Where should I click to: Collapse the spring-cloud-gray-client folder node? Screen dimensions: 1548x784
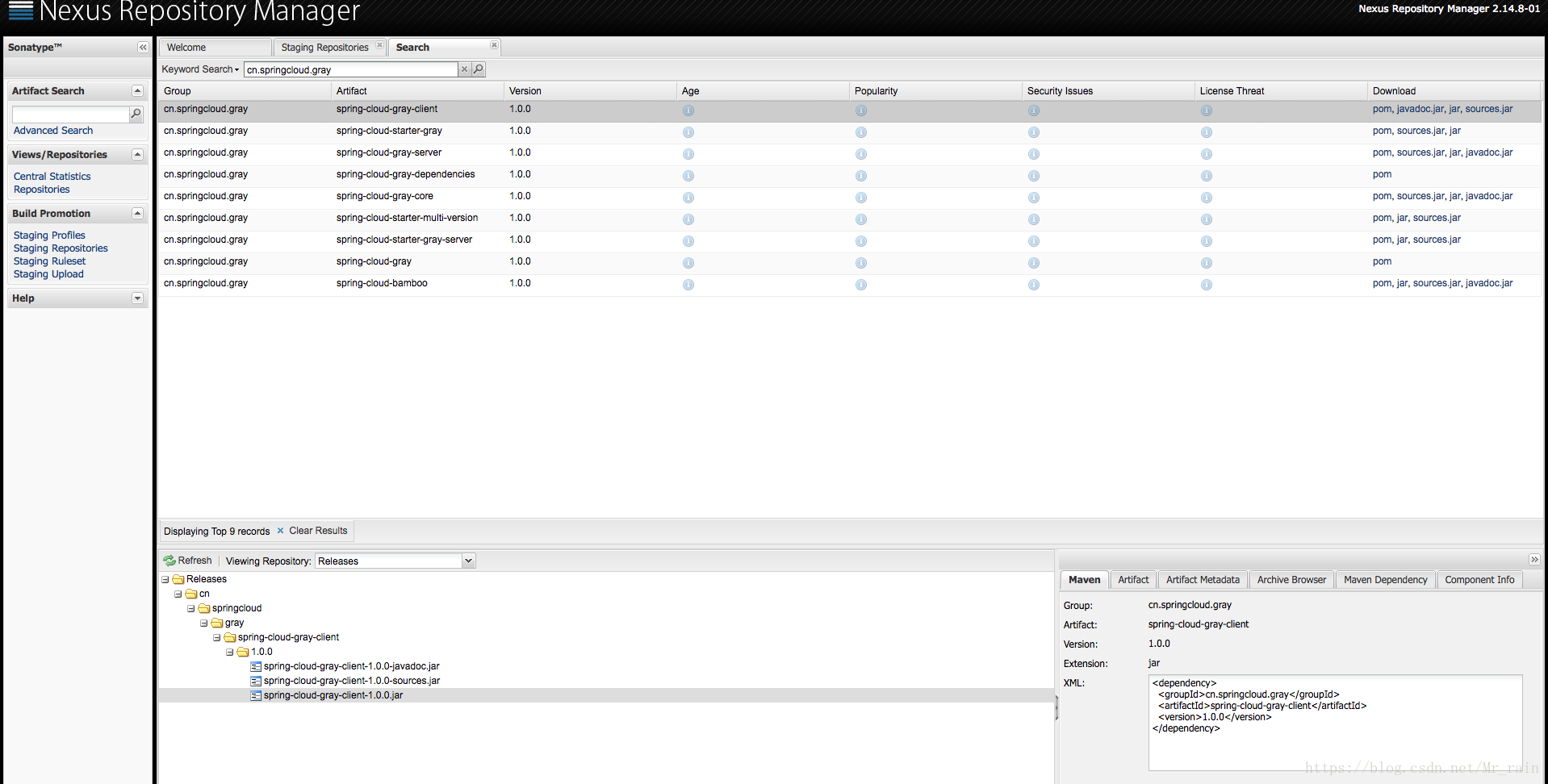(x=217, y=637)
